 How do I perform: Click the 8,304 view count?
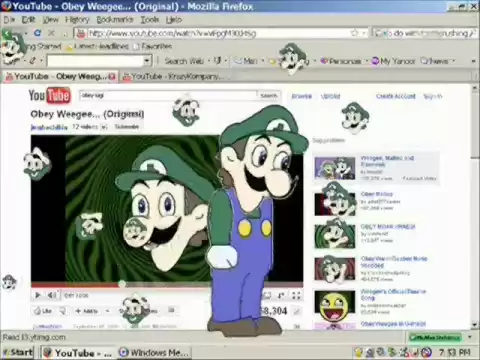[273, 311]
